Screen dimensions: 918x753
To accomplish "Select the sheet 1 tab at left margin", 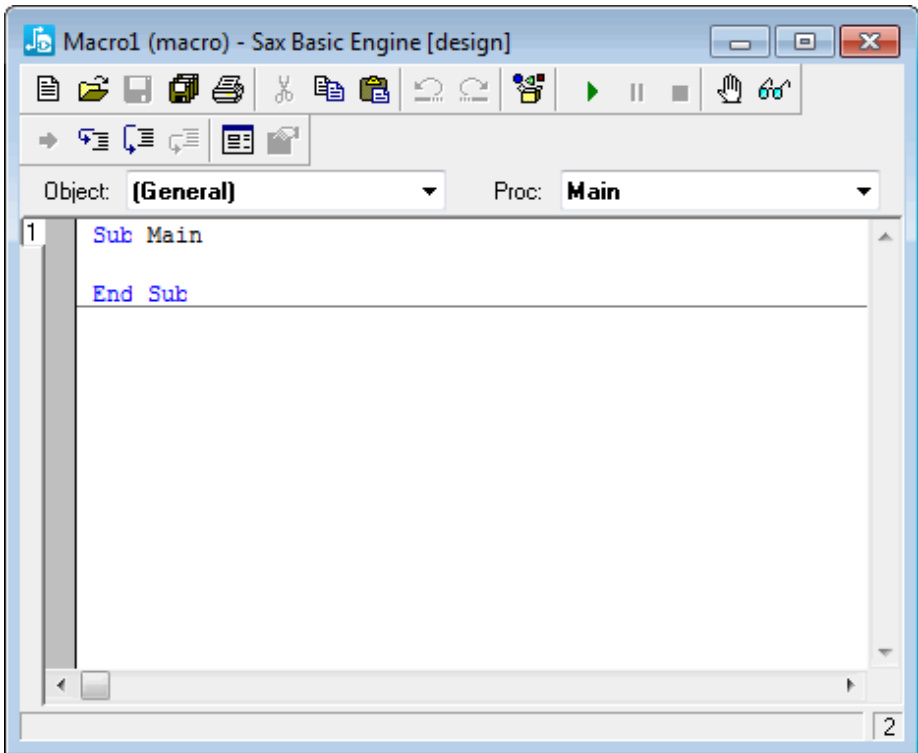I will (x=31, y=232).
